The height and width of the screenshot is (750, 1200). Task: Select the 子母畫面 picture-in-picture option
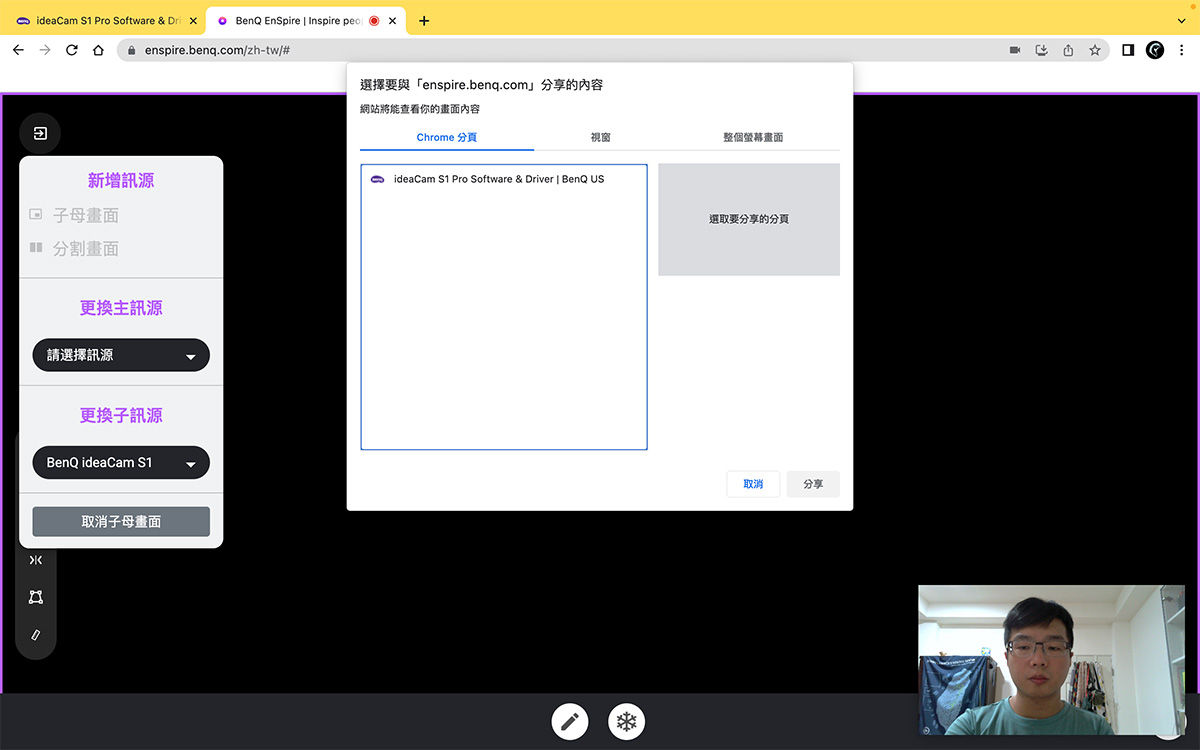coord(74,215)
